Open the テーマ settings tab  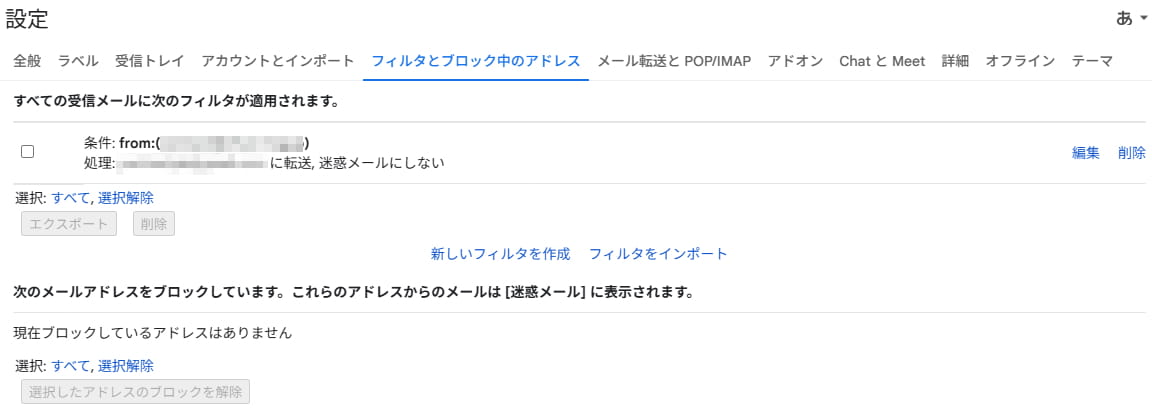tap(1092, 61)
